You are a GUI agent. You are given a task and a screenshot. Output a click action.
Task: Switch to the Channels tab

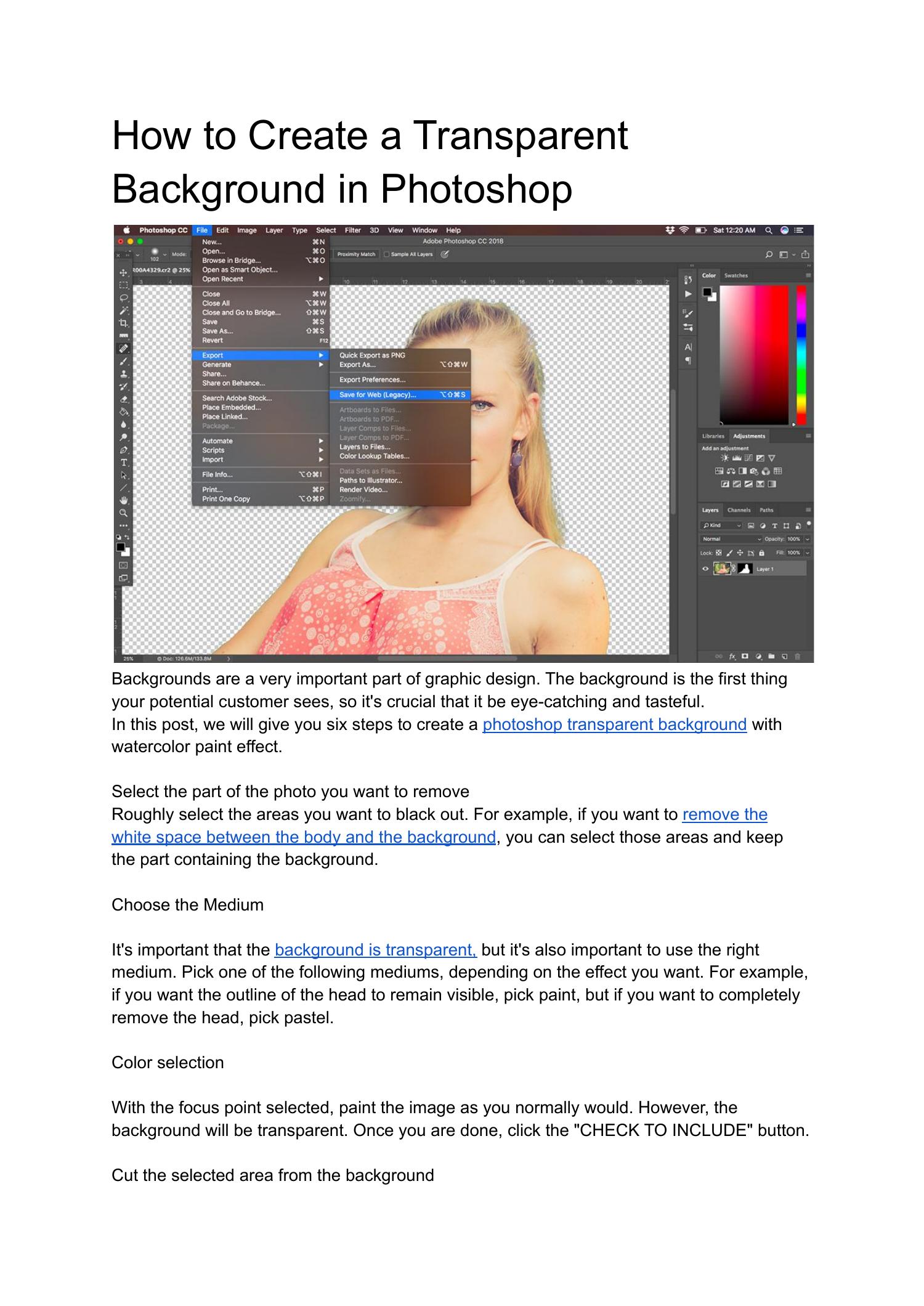coord(739,510)
